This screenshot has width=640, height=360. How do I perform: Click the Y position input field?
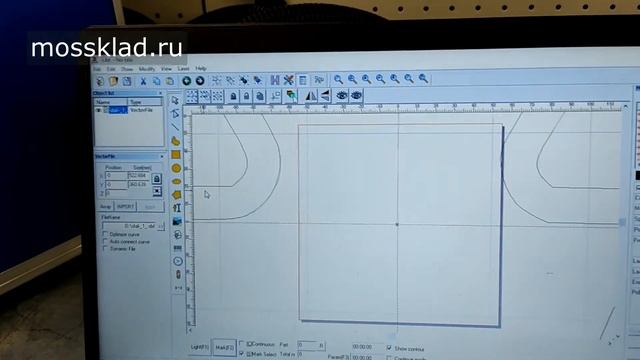[x=116, y=184]
